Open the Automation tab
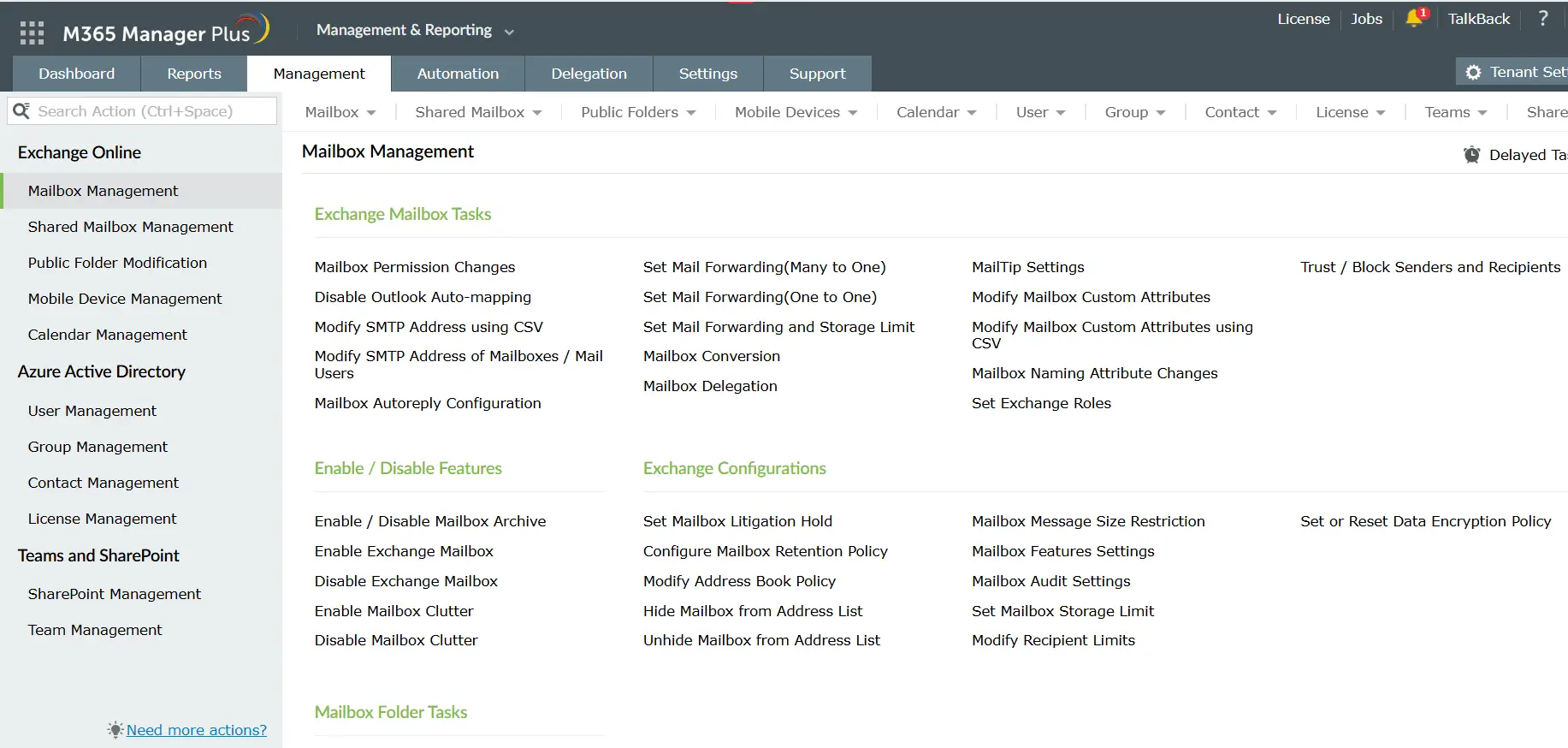 [x=458, y=74]
